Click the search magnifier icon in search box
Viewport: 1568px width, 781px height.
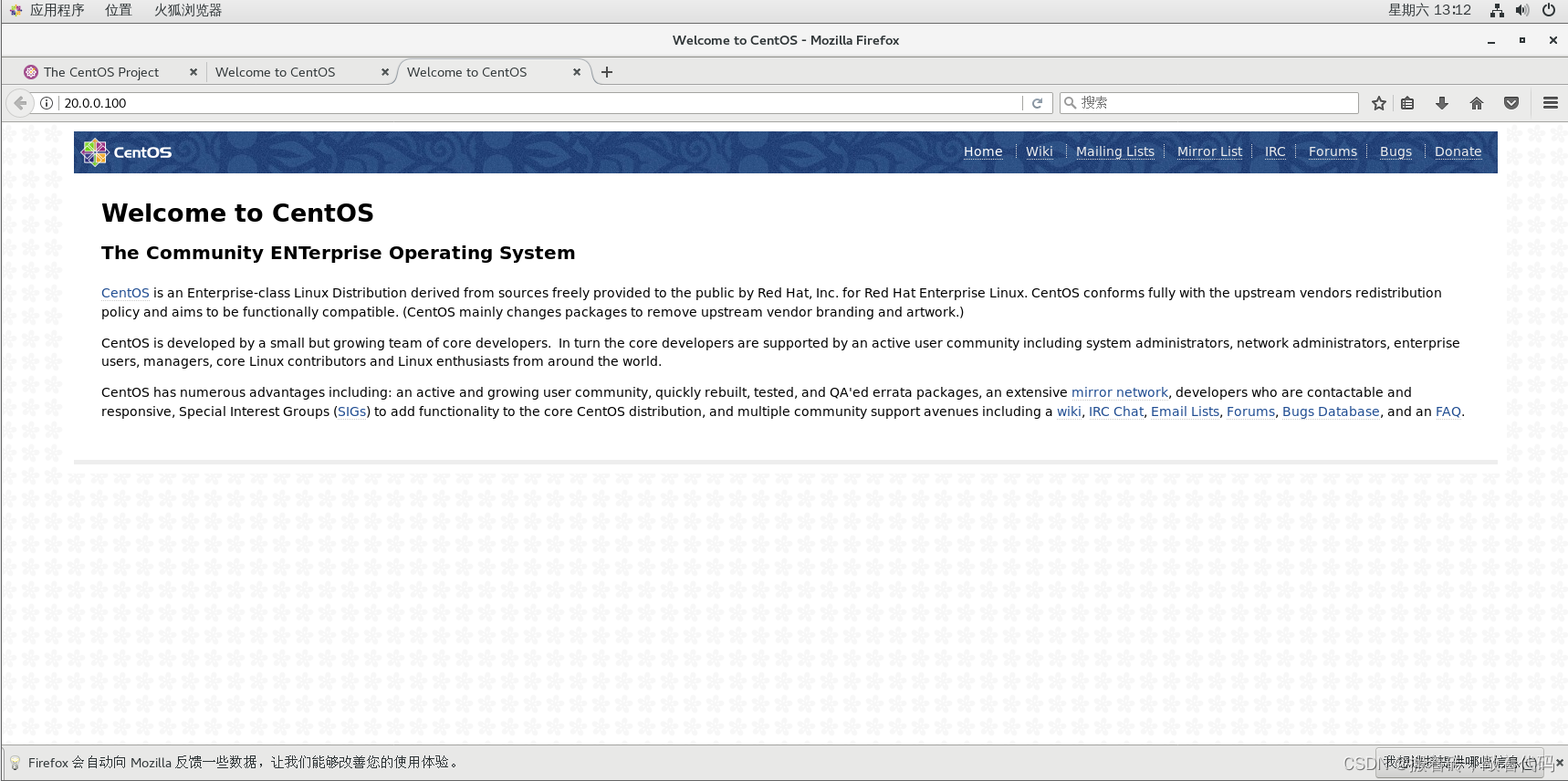click(x=1070, y=103)
